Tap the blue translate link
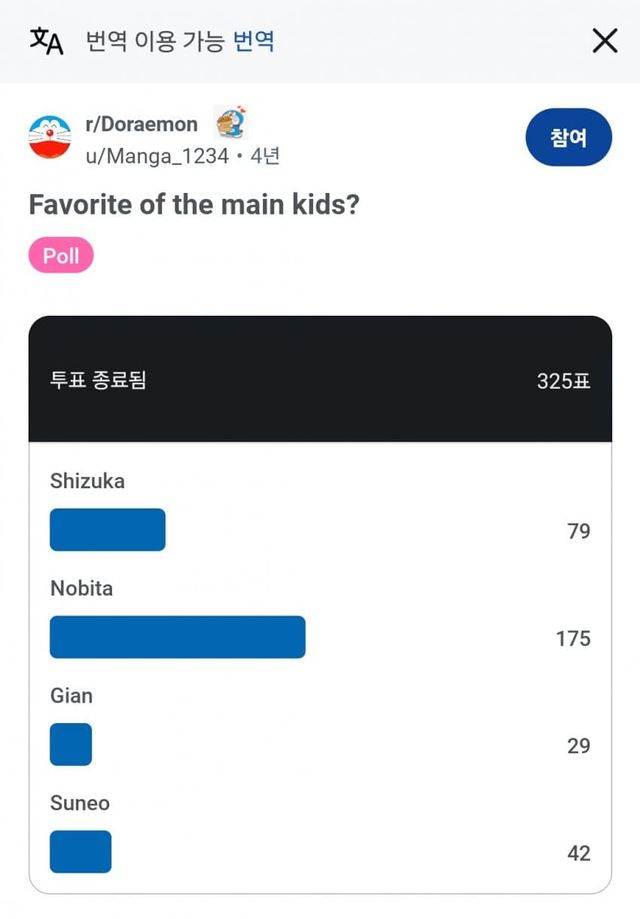The image size is (640, 919). [x=254, y=41]
